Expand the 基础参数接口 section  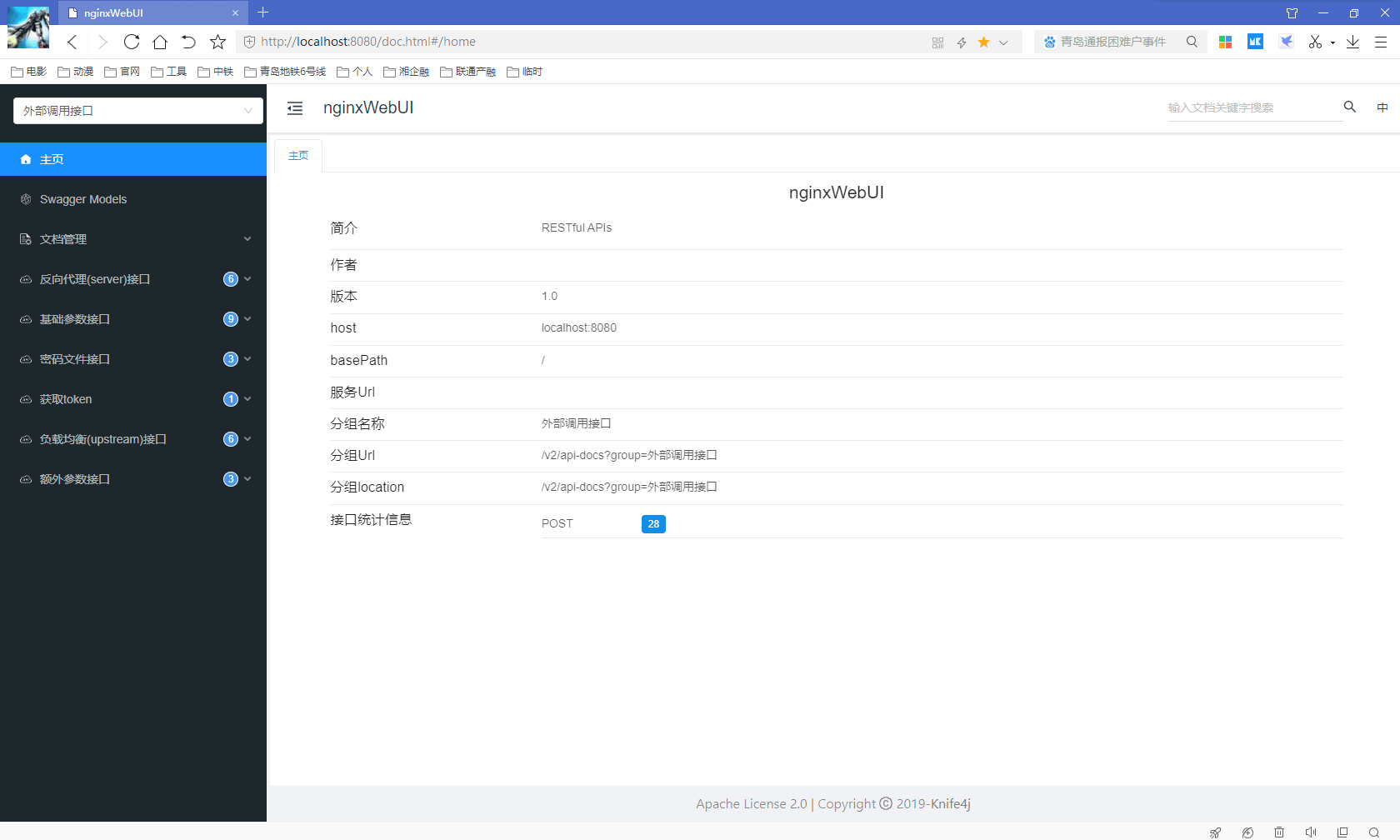pyautogui.click(x=133, y=319)
